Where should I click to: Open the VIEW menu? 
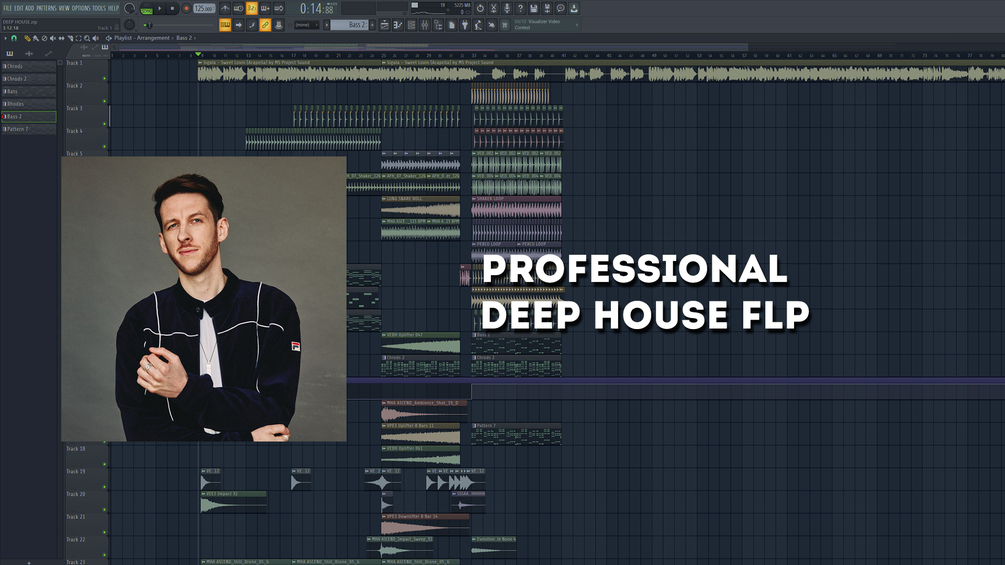point(64,8)
